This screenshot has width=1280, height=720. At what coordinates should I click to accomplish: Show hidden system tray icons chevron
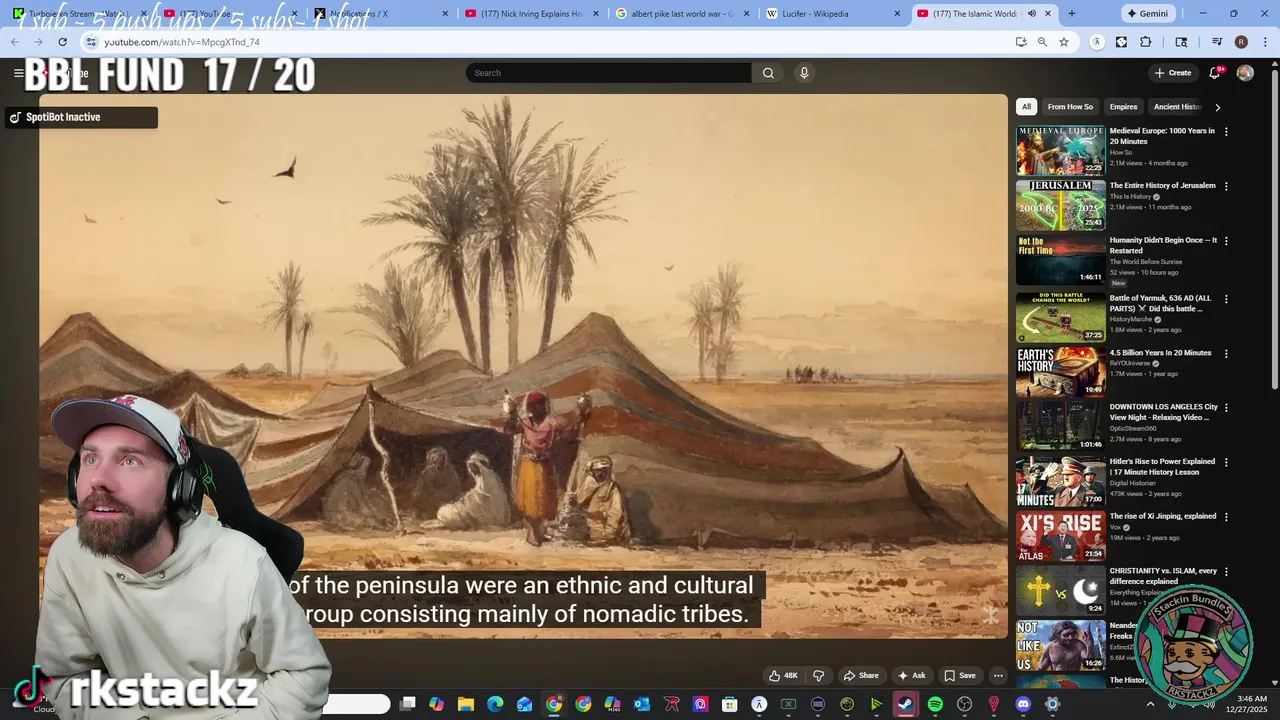pyautogui.click(x=1149, y=704)
